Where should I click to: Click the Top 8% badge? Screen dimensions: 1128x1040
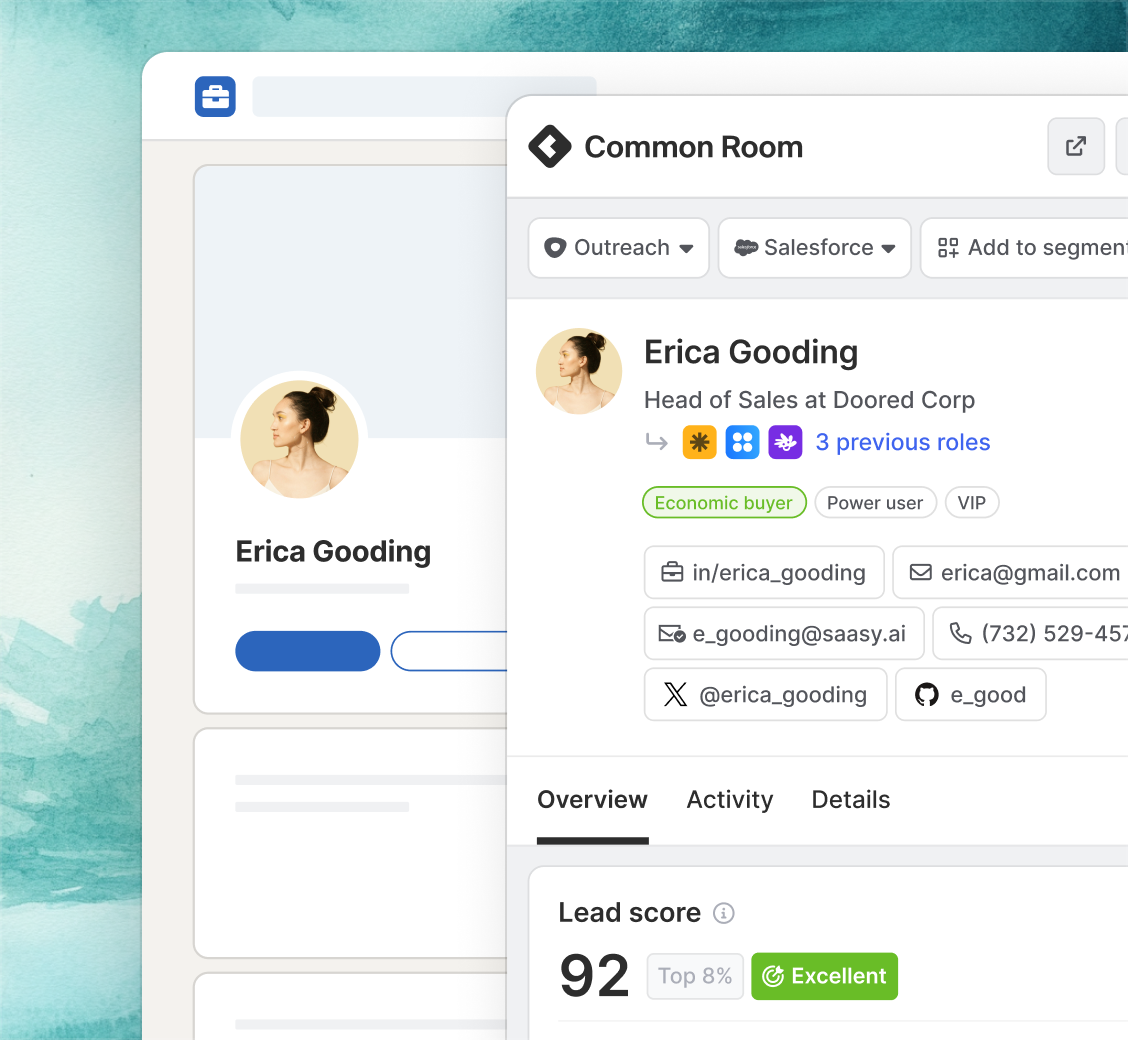point(695,976)
